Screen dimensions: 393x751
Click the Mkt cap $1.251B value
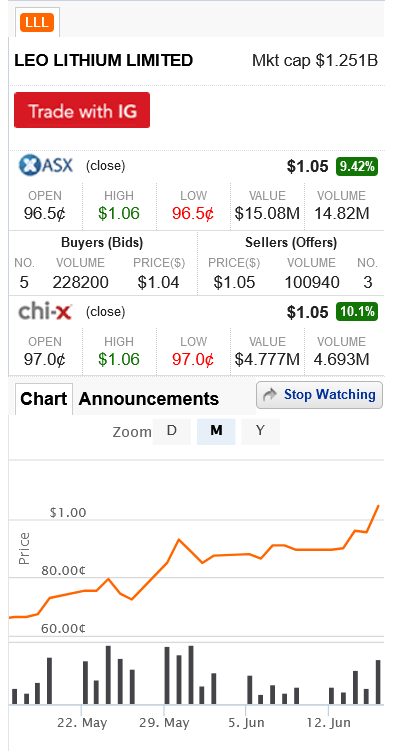(315, 61)
